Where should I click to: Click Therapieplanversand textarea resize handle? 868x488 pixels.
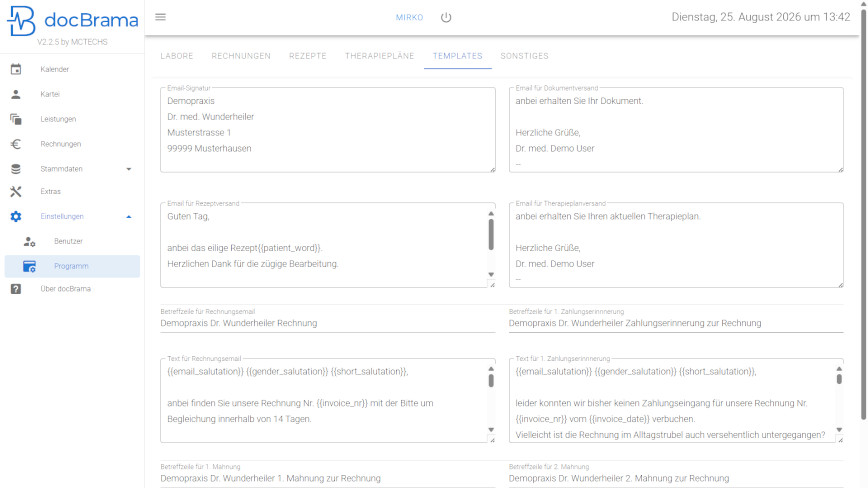point(840,284)
